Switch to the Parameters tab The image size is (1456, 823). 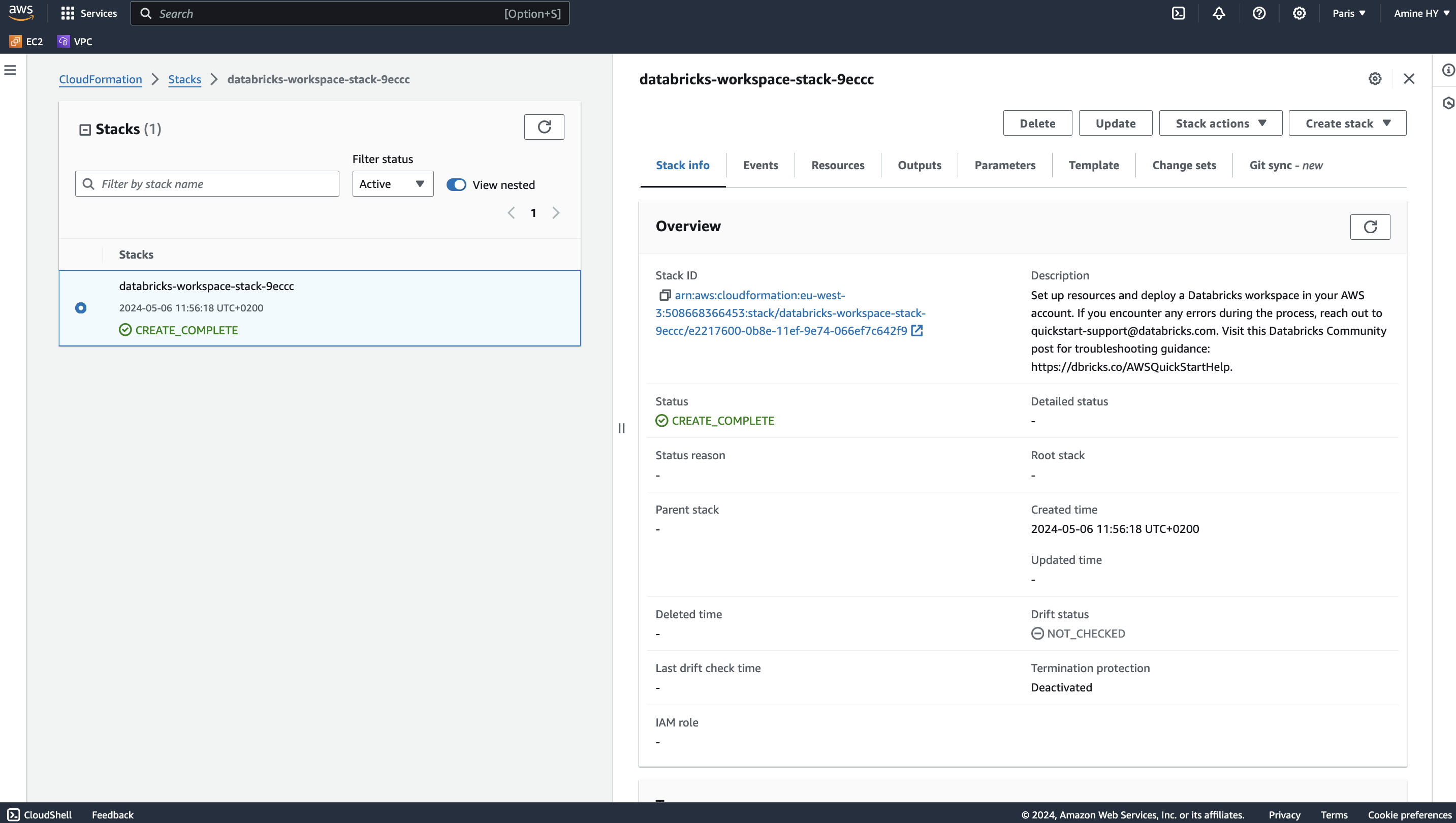(1005, 165)
